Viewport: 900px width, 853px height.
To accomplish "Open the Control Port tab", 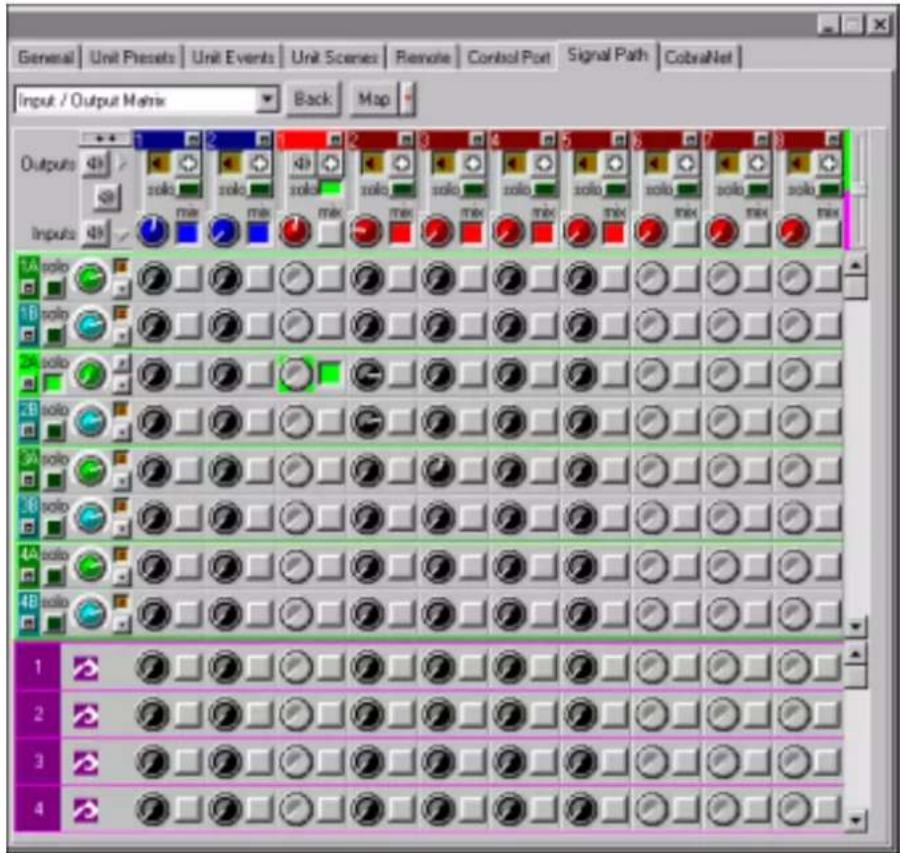I will (x=509, y=57).
